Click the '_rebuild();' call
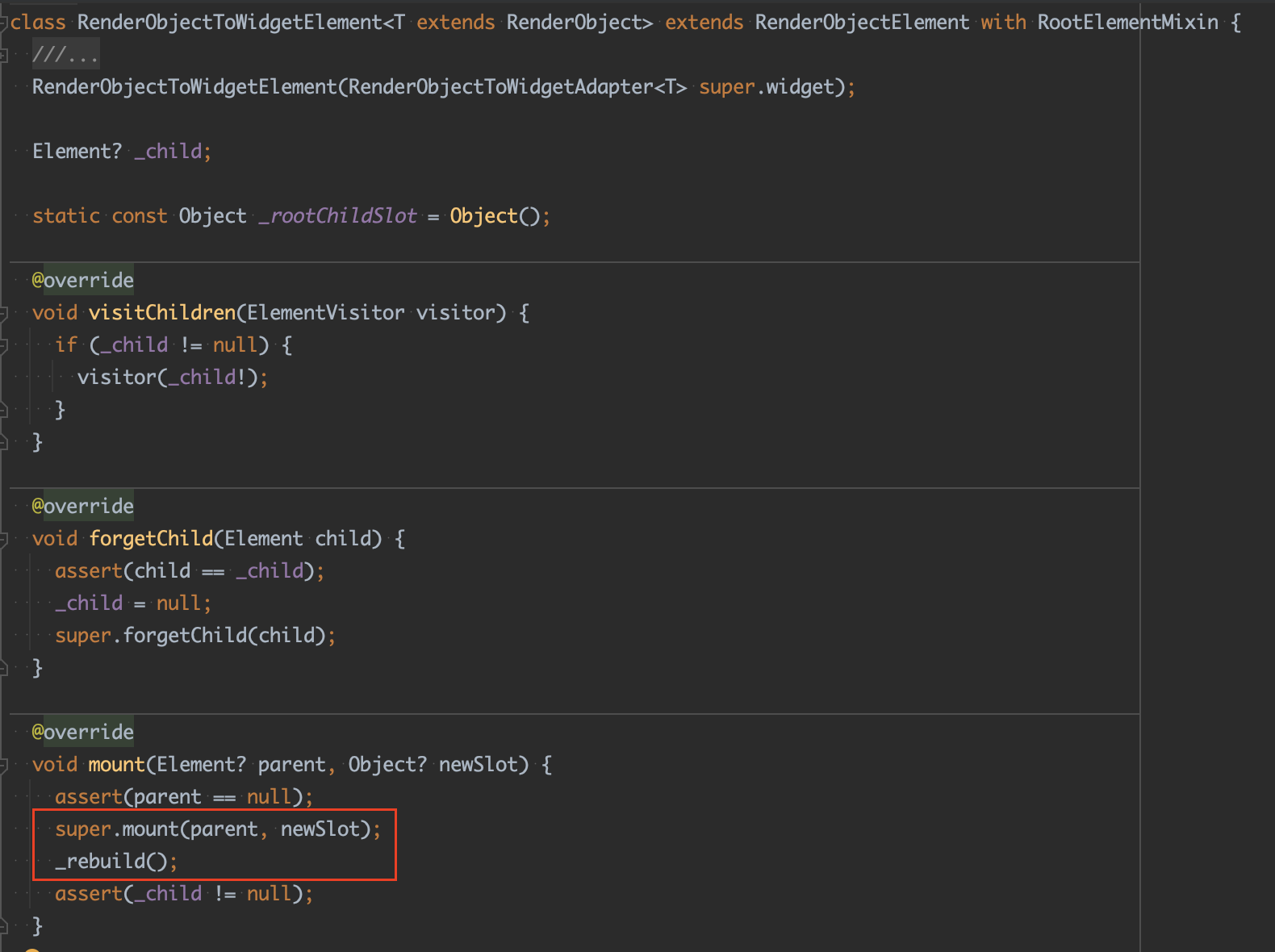This screenshot has height=952, width=1275. (116, 861)
